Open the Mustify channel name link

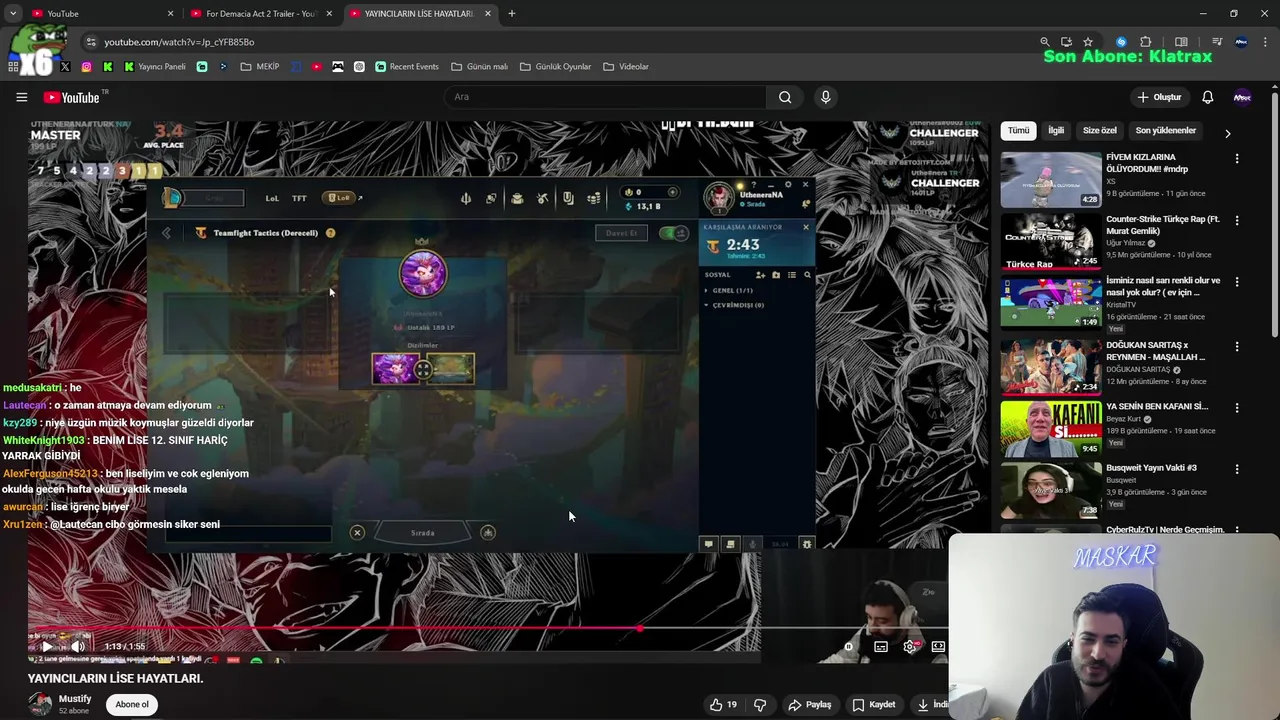(75, 699)
